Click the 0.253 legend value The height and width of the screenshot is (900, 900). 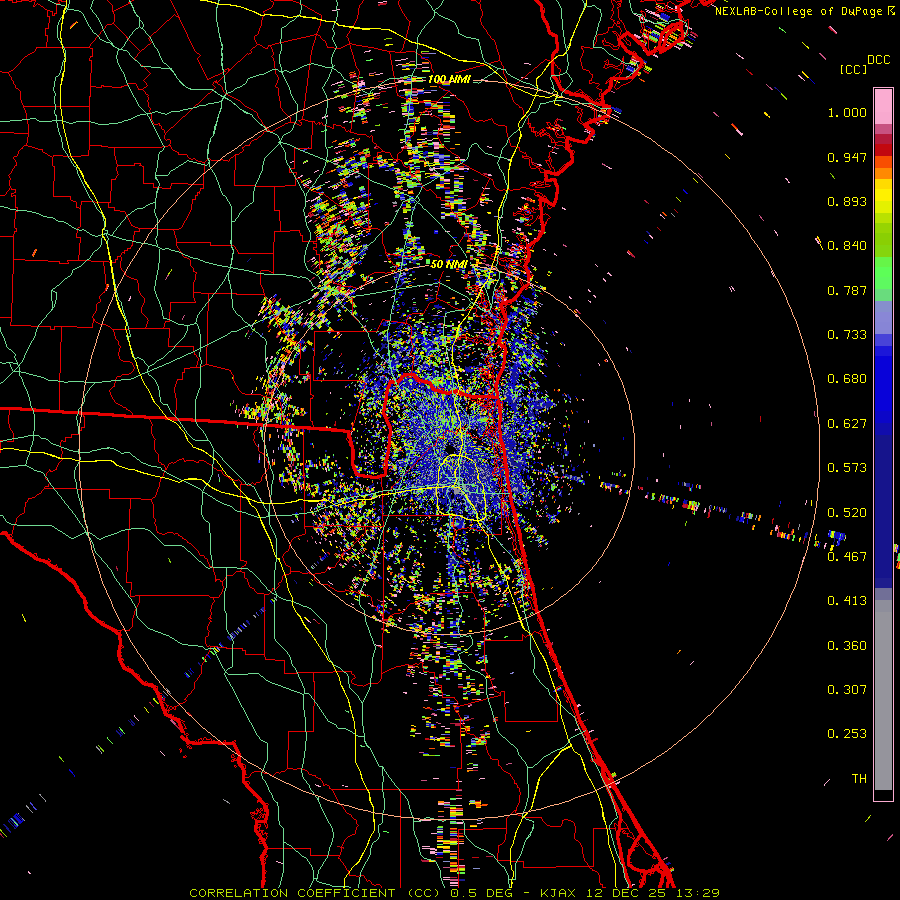click(847, 734)
